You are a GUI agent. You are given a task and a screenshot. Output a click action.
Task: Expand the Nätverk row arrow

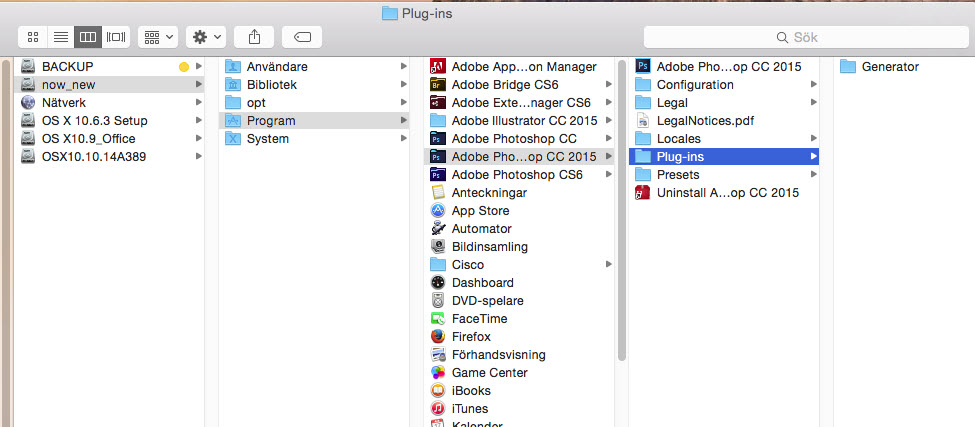[198, 103]
